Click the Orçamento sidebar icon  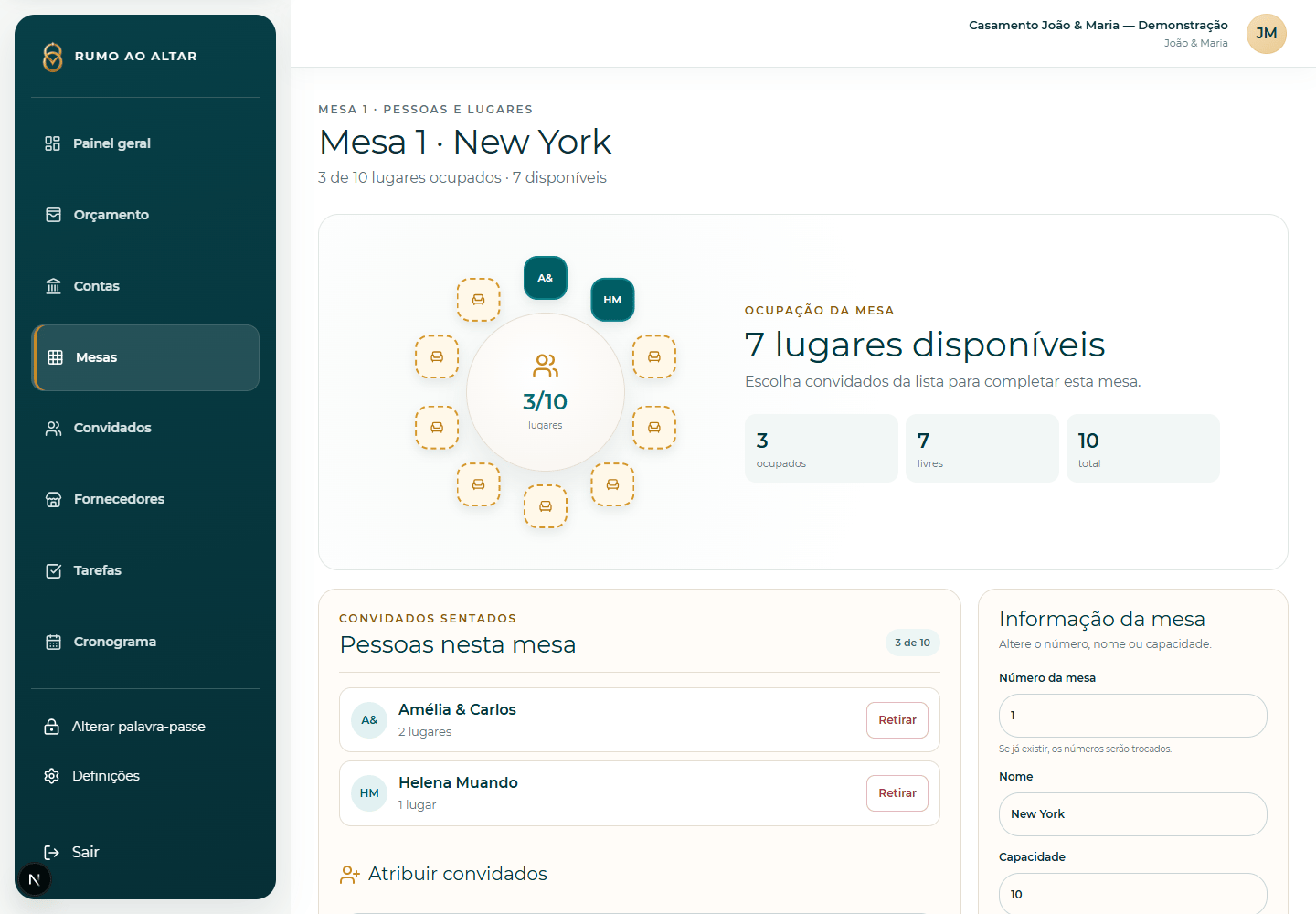[54, 215]
